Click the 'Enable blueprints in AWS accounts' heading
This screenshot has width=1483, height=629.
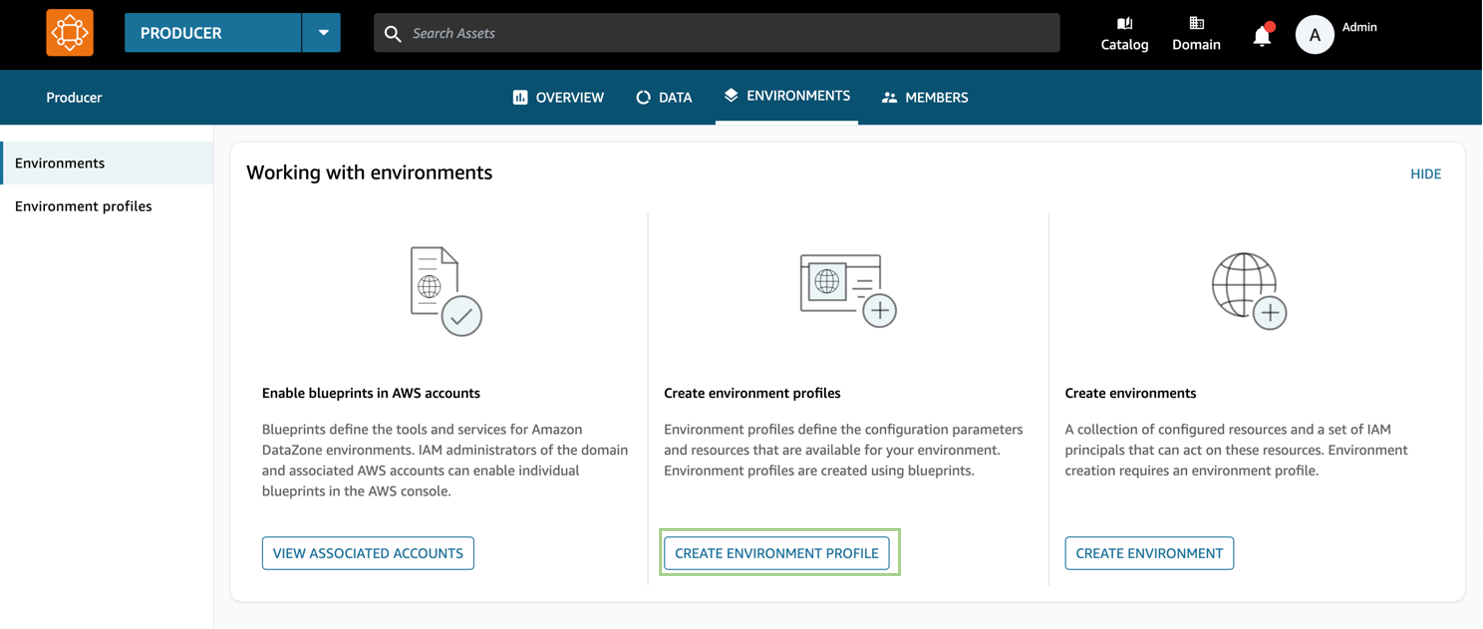click(x=371, y=393)
